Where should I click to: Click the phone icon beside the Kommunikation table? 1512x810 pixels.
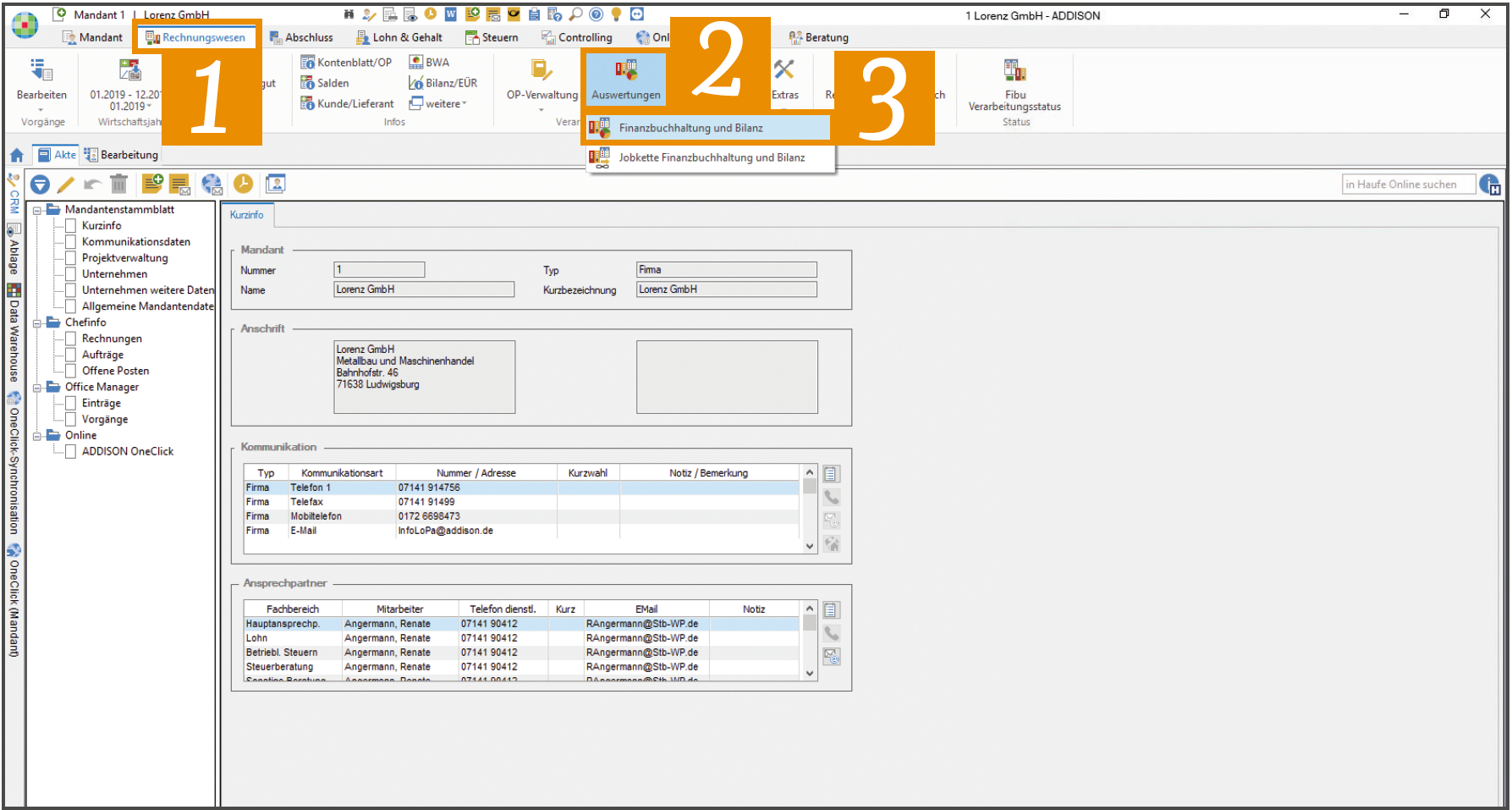click(832, 497)
